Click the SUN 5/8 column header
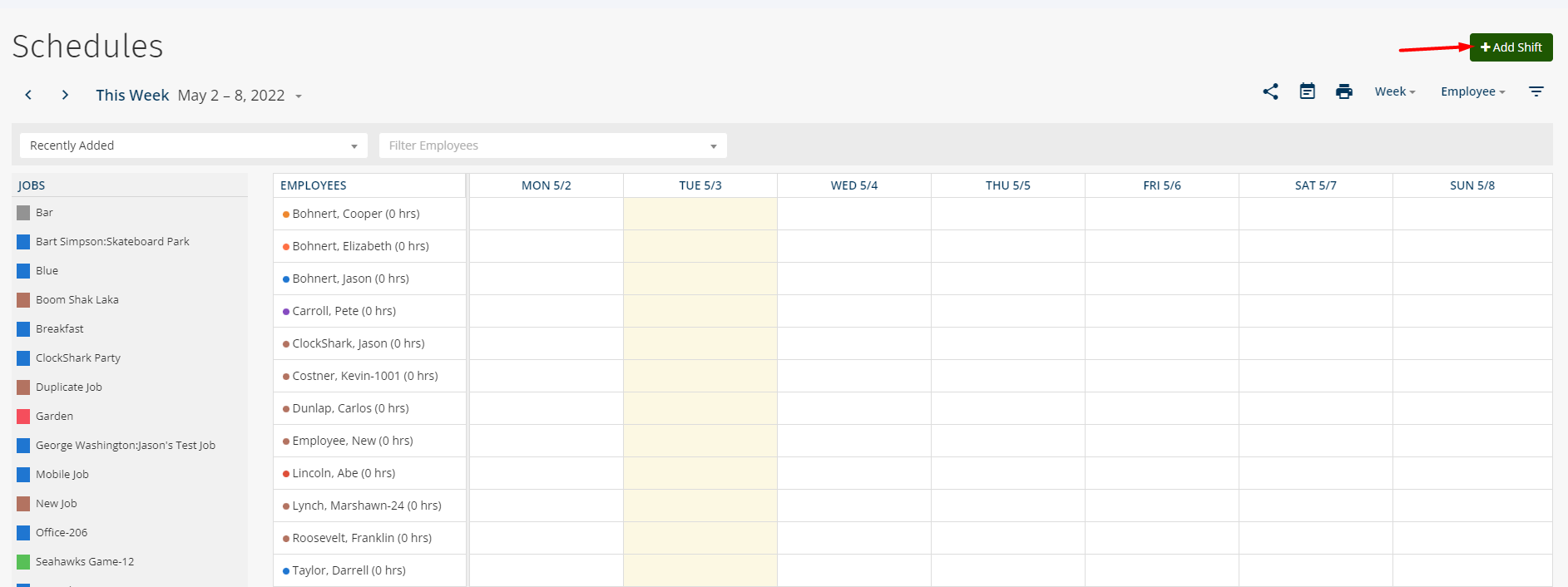This screenshot has width=1568, height=587. 1472,185
